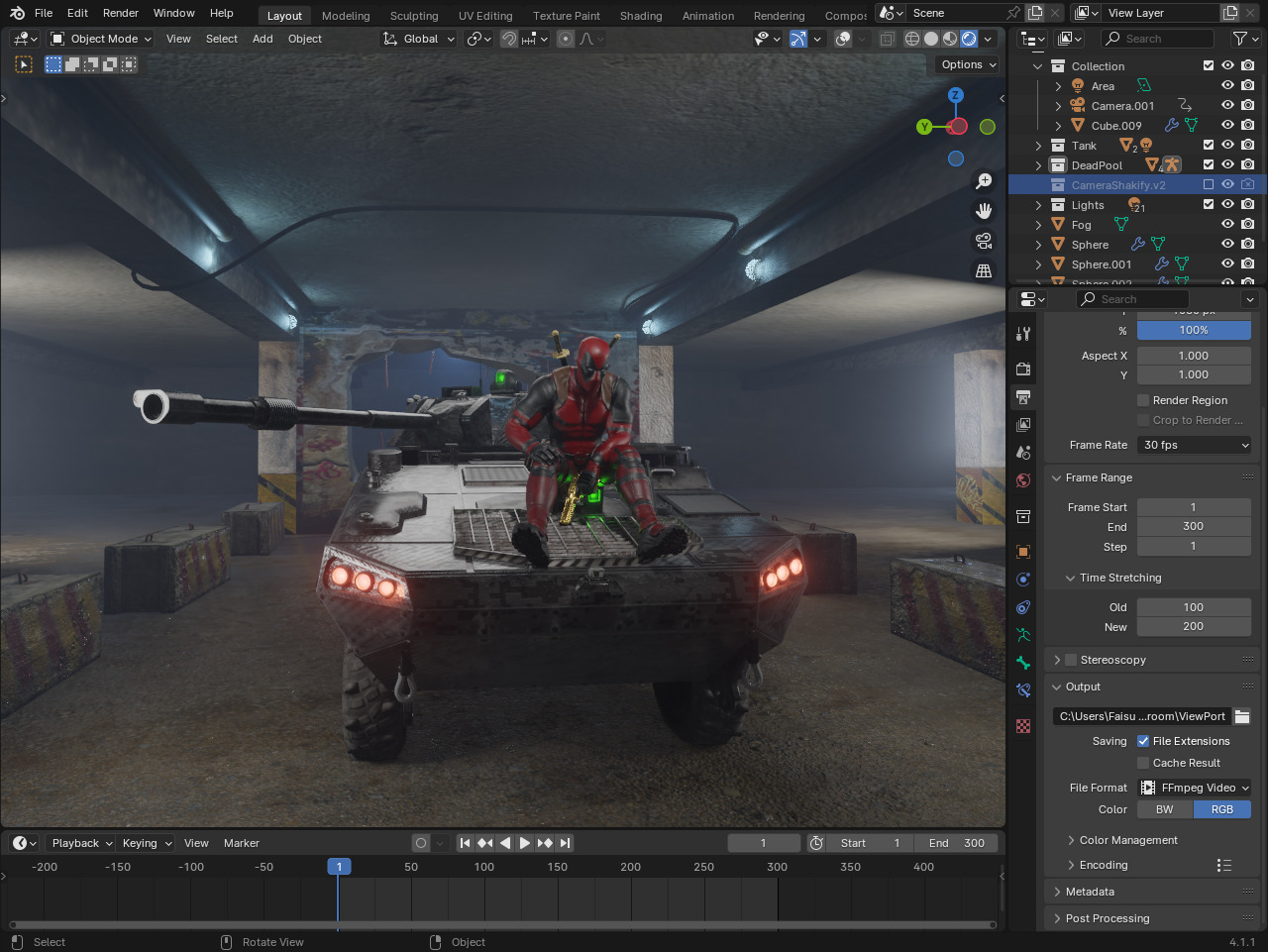This screenshot has width=1268, height=952.
Task: Open the Keying popover in timeline
Action: pyautogui.click(x=146, y=843)
